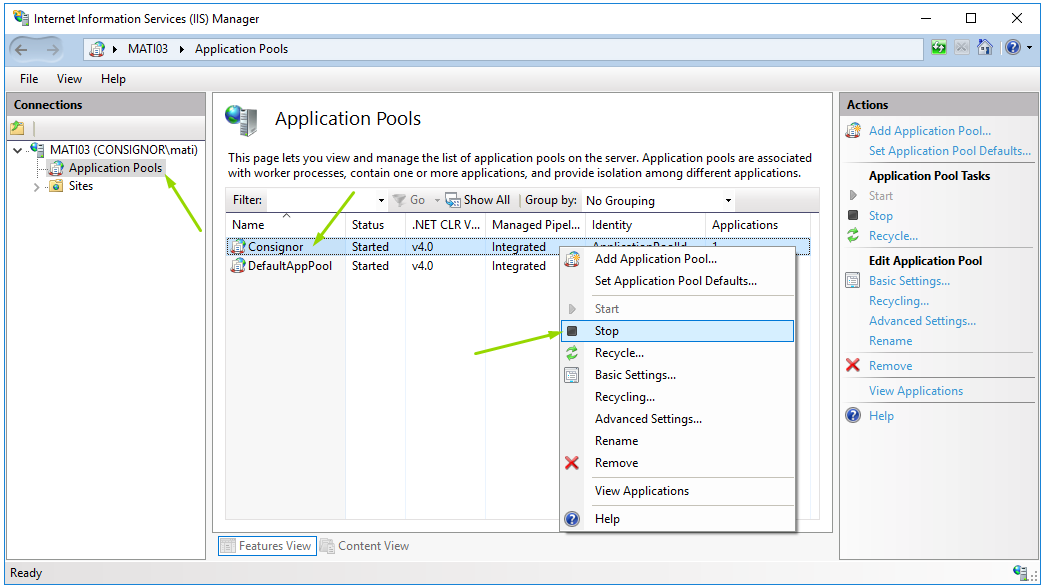The height and width of the screenshot is (588, 1045).
Task: Open the Filter dropdown arrow
Action: [x=381, y=200]
